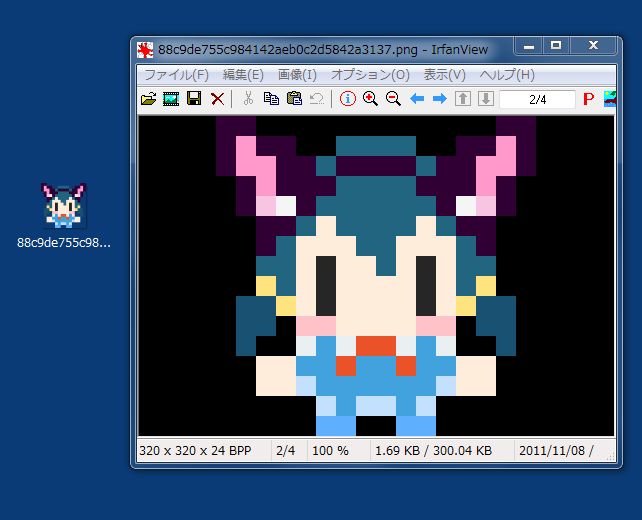Click the 2/4 entry in the status bar
The image size is (642, 520).
pyautogui.click(x=285, y=451)
